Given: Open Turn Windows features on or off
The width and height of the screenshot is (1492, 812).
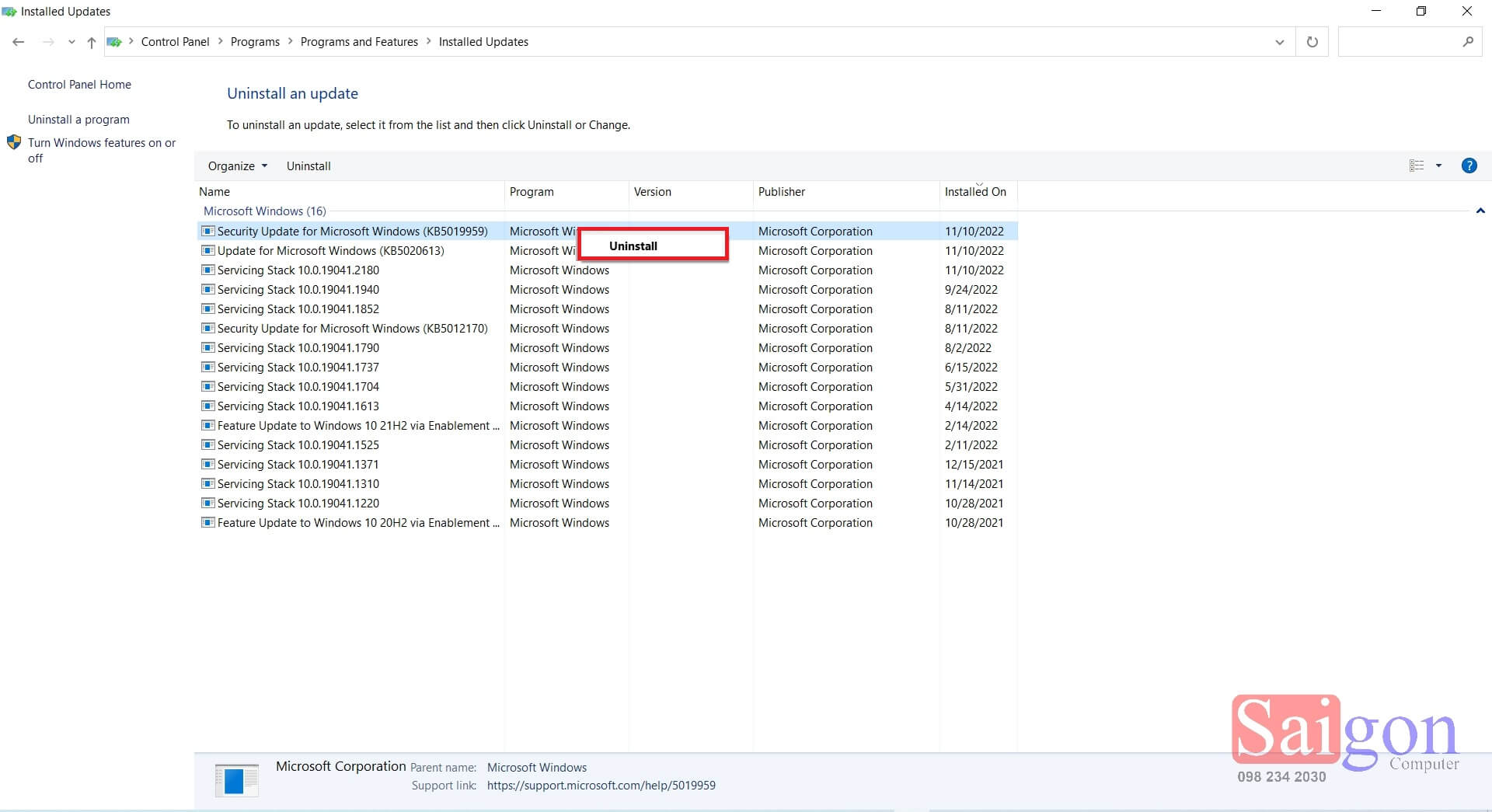Looking at the screenshot, I should click(102, 150).
